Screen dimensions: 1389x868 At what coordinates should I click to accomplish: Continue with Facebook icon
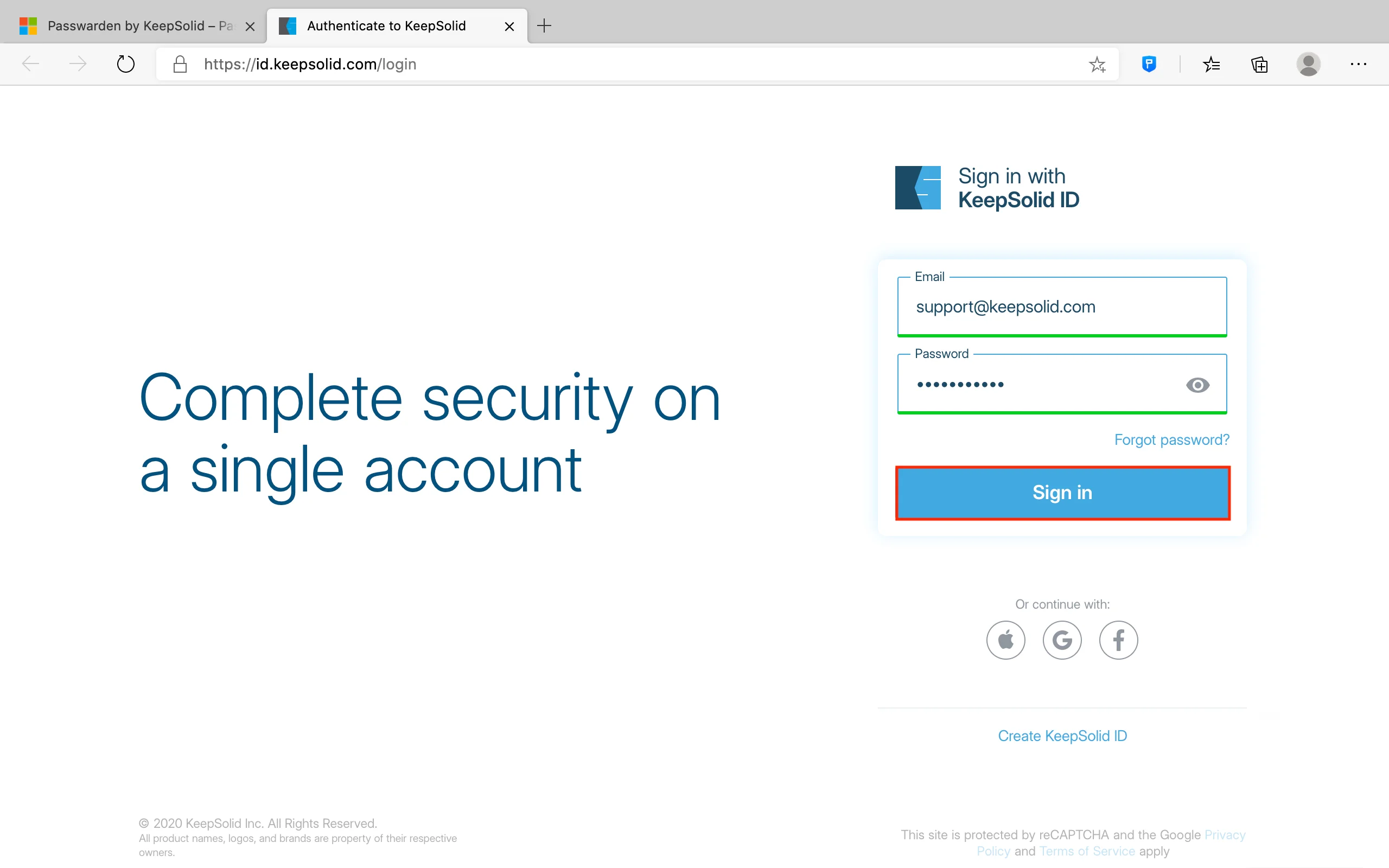(x=1118, y=640)
